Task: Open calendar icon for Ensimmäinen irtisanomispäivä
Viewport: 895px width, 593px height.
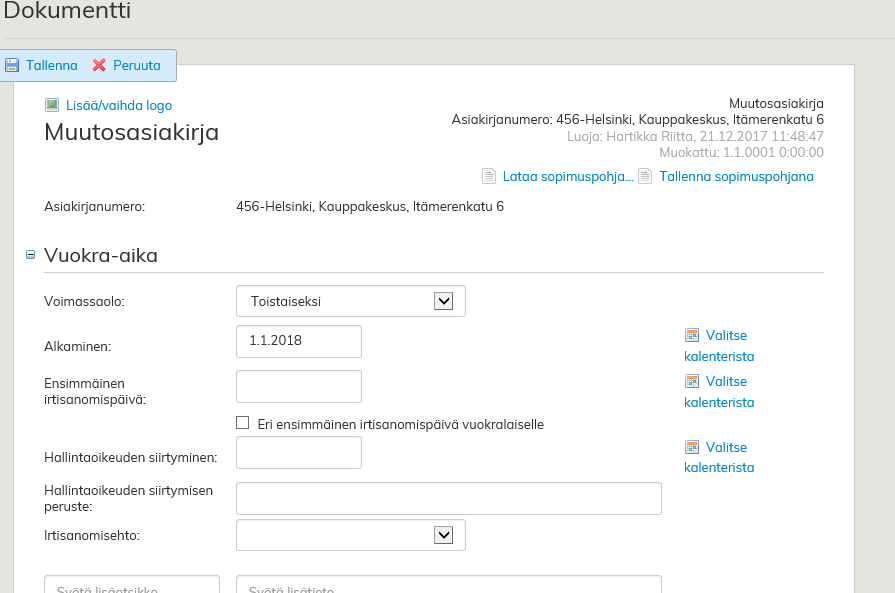Action: [x=691, y=382]
